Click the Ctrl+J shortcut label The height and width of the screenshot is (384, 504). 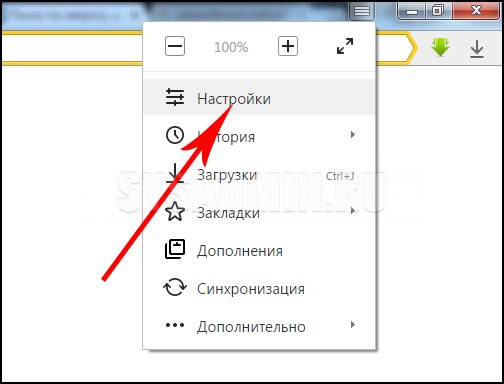pos(340,176)
